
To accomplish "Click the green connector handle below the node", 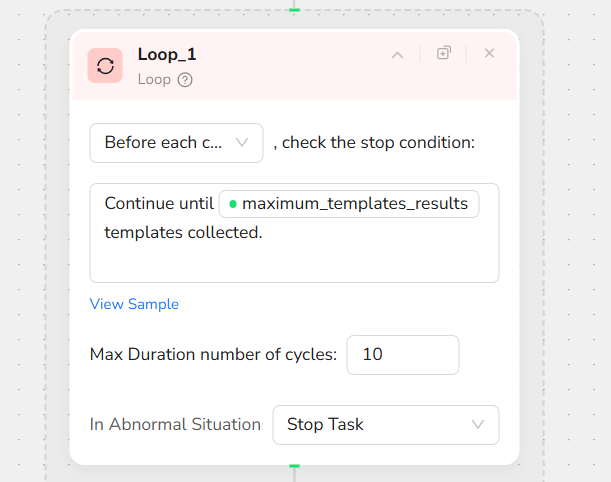I will 294,466.
